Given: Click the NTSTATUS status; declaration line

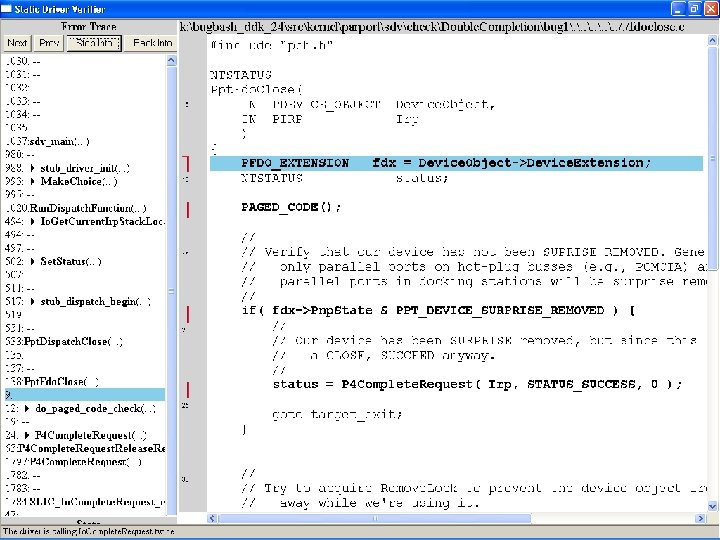Looking at the screenshot, I should click(x=345, y=178).
